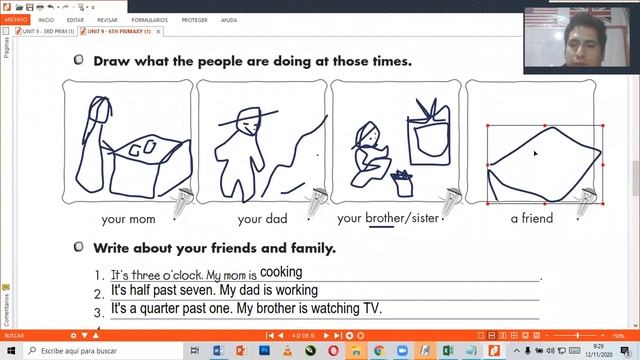Go to previous search result up arrow
Viewport: 640px width, 360px height.
click(96, 336)
